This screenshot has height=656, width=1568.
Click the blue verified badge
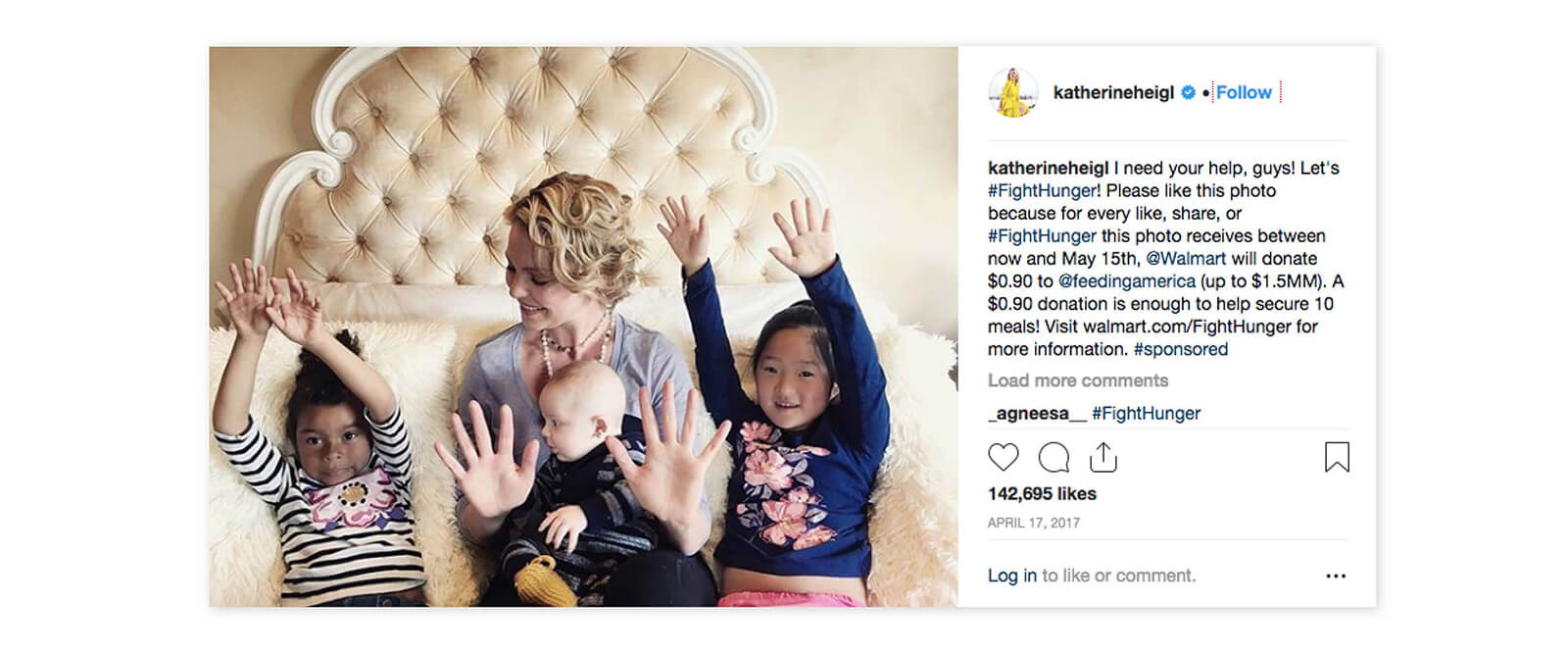pyautogui.click(x=1188, y=92)
